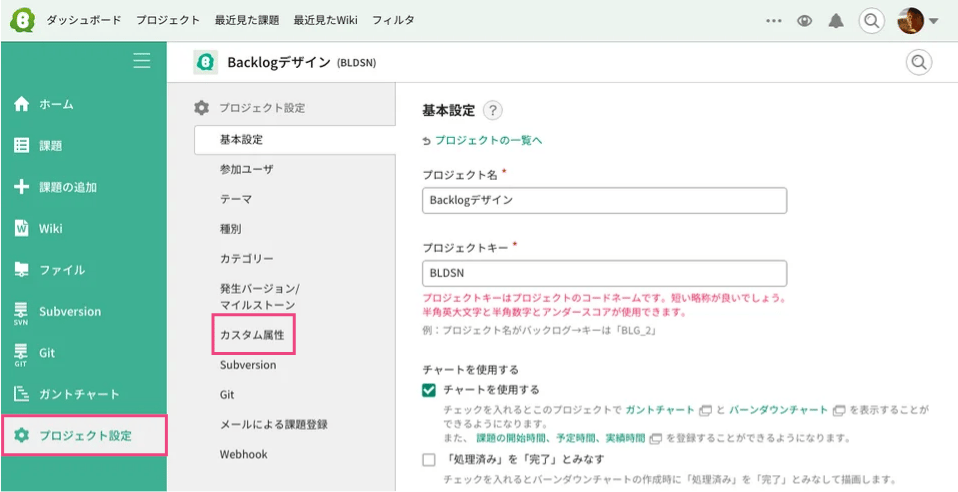Open 課題の追加 in green sidebar
Viewport: 958px width, 492px height.
tap(68, 187)
